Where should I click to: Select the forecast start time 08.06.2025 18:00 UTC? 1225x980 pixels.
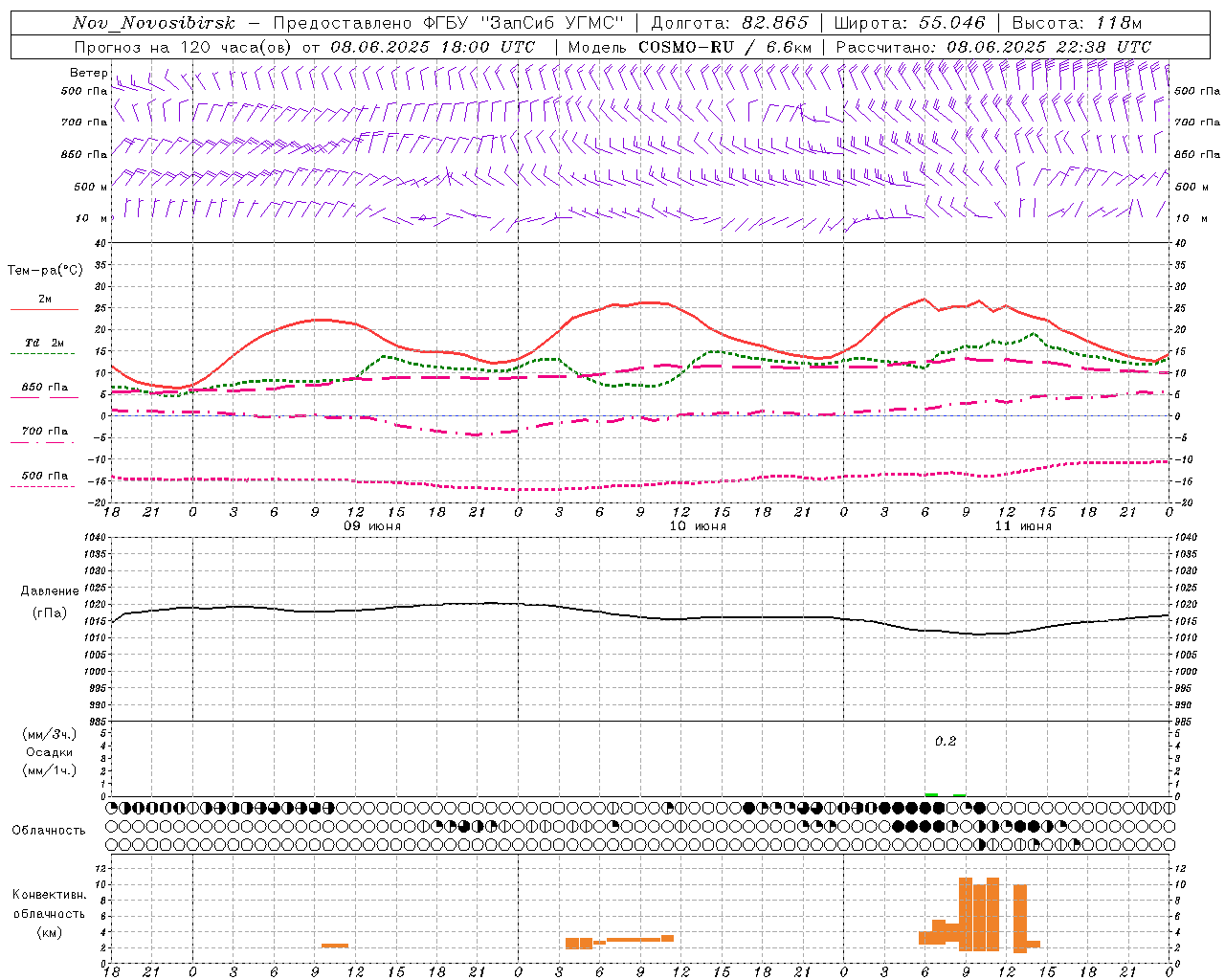(x=433, y=47)
